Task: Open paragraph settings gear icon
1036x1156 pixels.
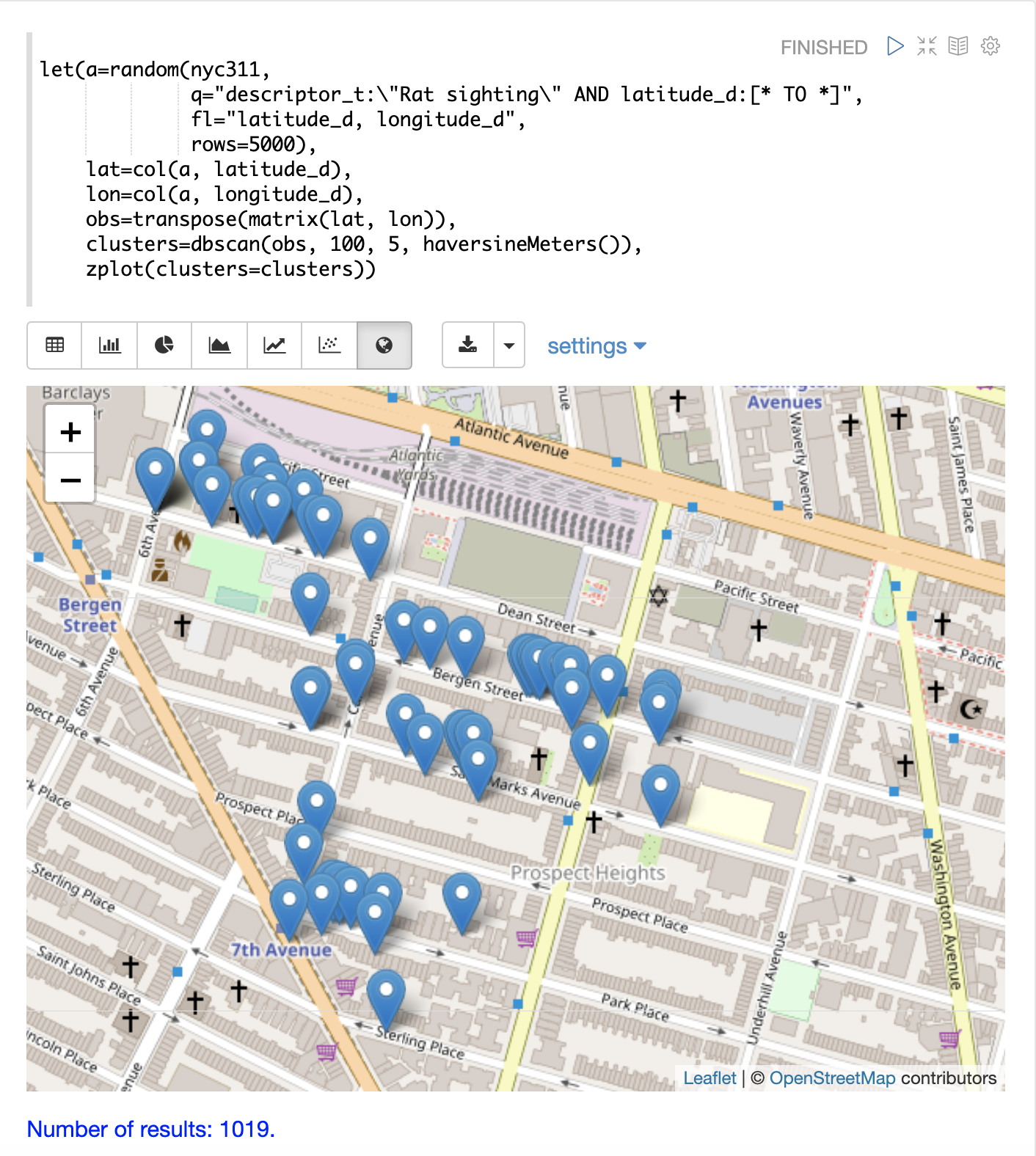Action: click(991, 46)
